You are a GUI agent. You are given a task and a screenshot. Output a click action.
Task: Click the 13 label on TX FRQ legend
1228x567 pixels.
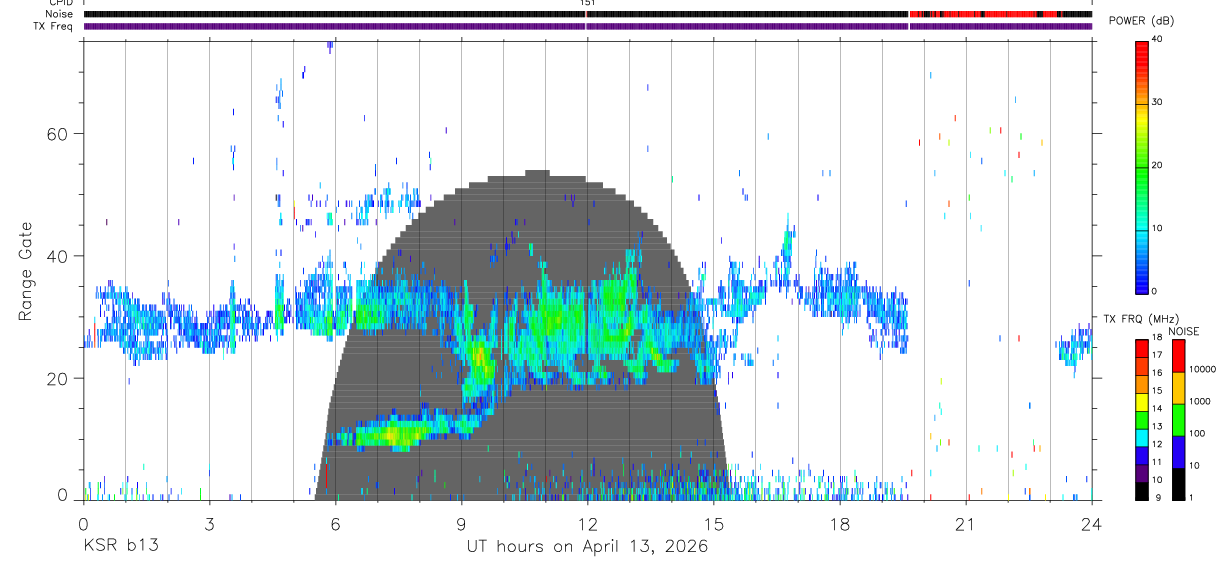click(1156, 427)
